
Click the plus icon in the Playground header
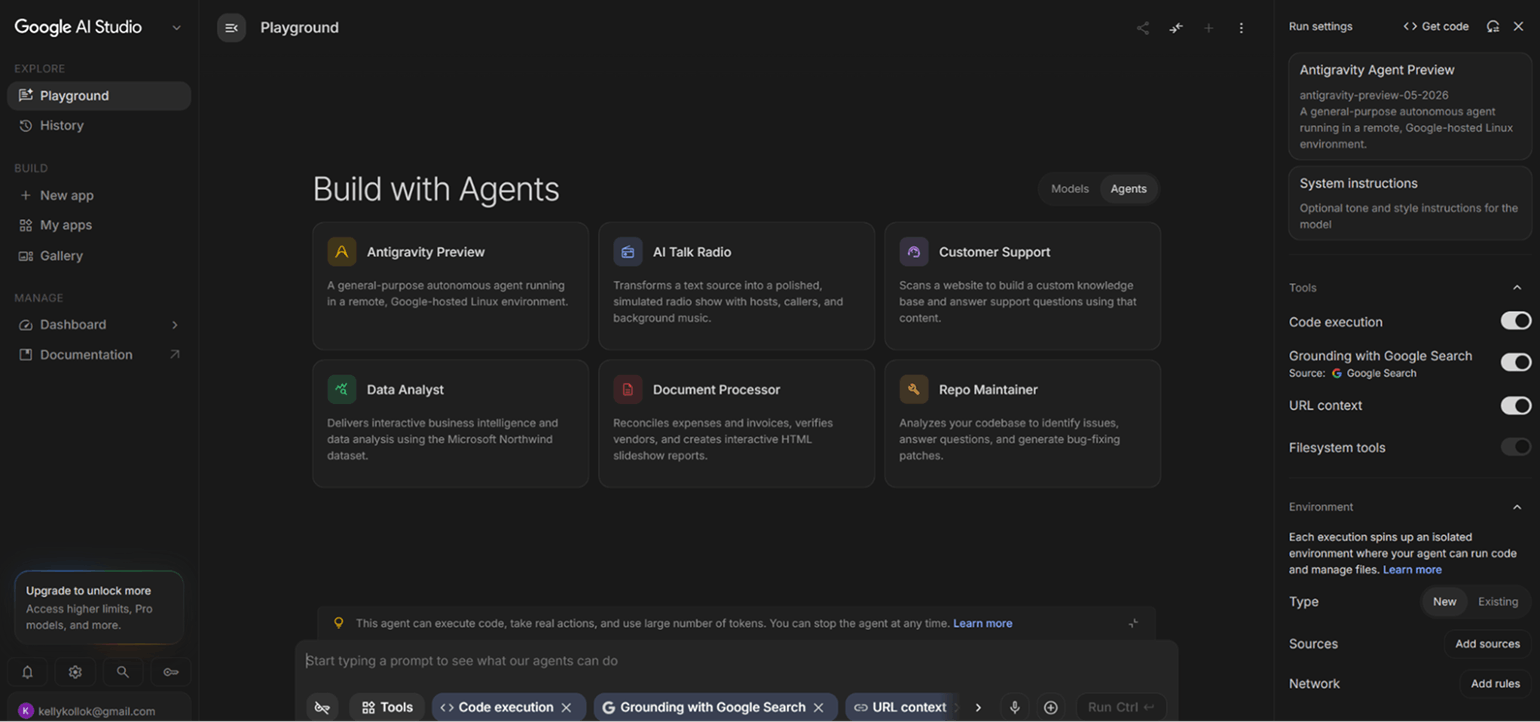pyautogui.click(x=1209, y=28)
